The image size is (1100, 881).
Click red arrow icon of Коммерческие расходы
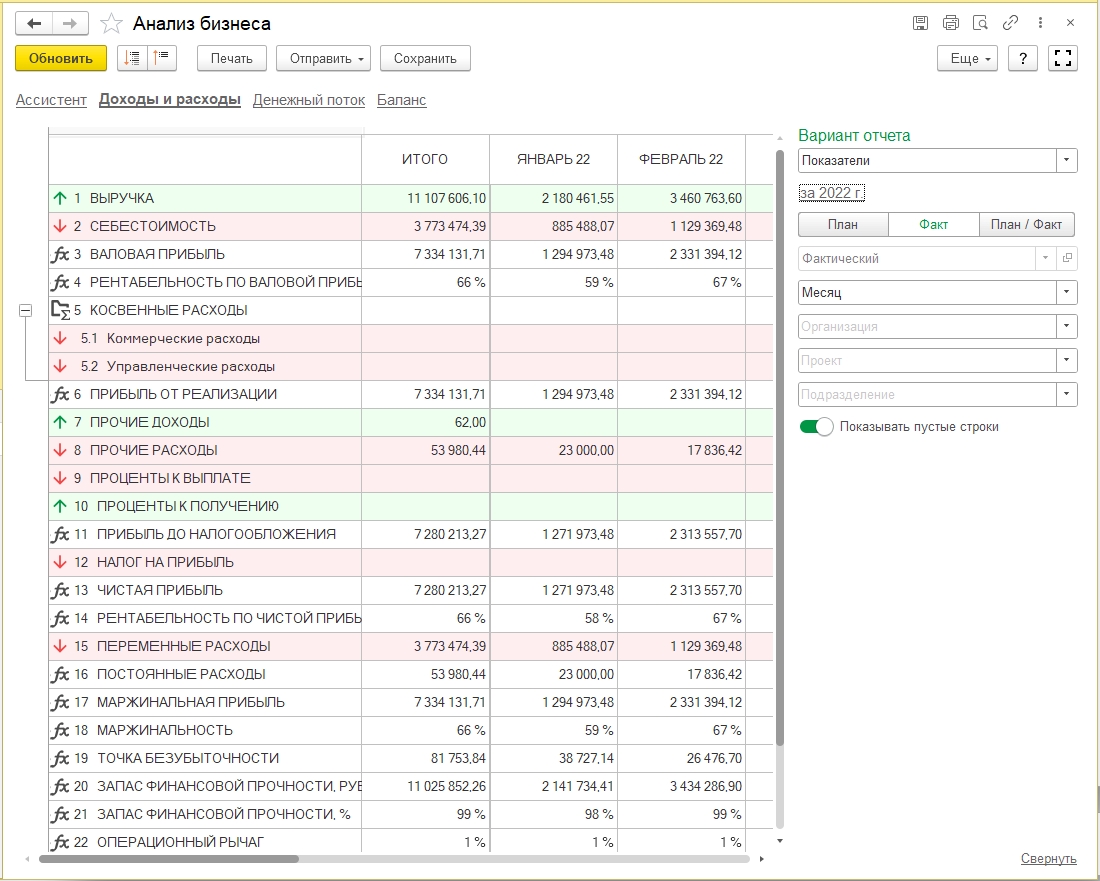60,339
